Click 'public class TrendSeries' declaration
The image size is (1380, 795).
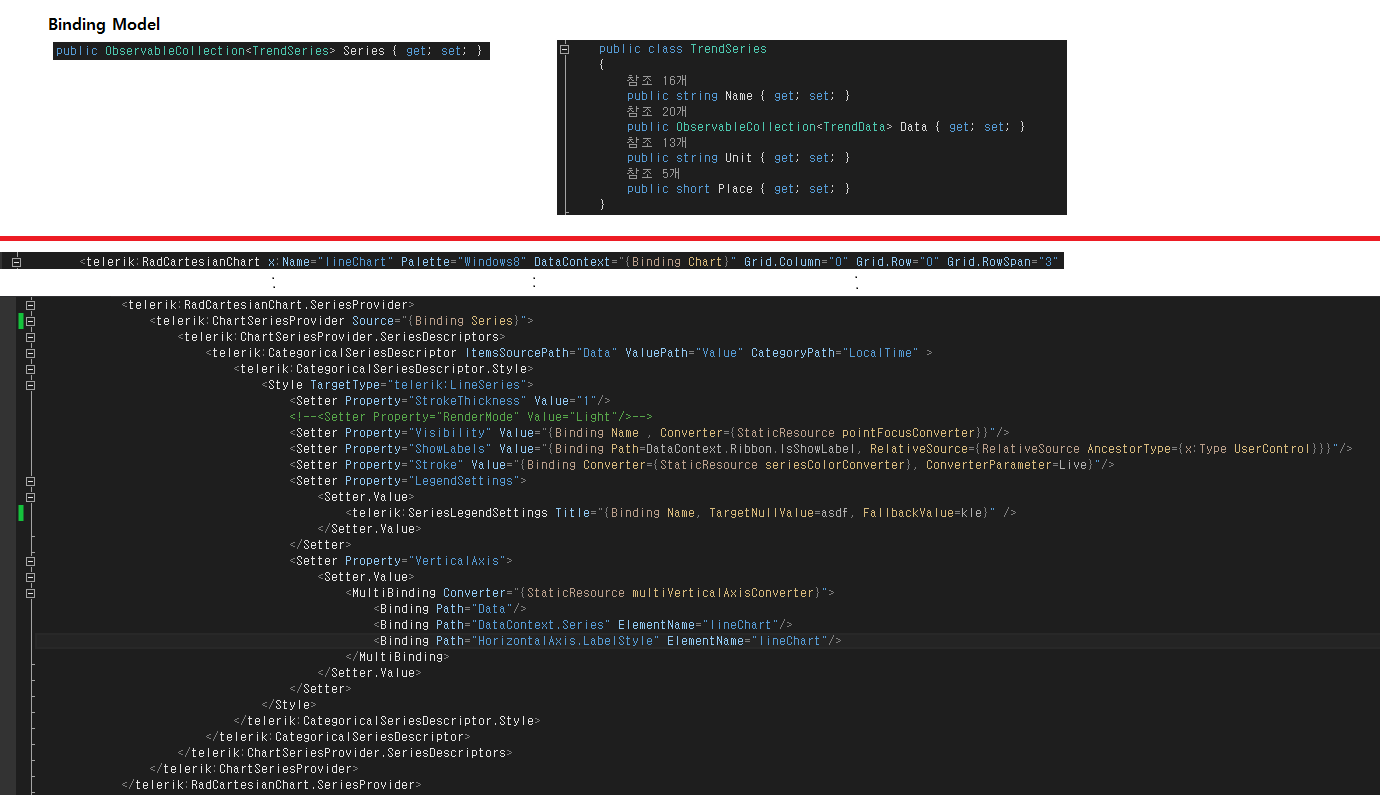(x=683, y=49)
